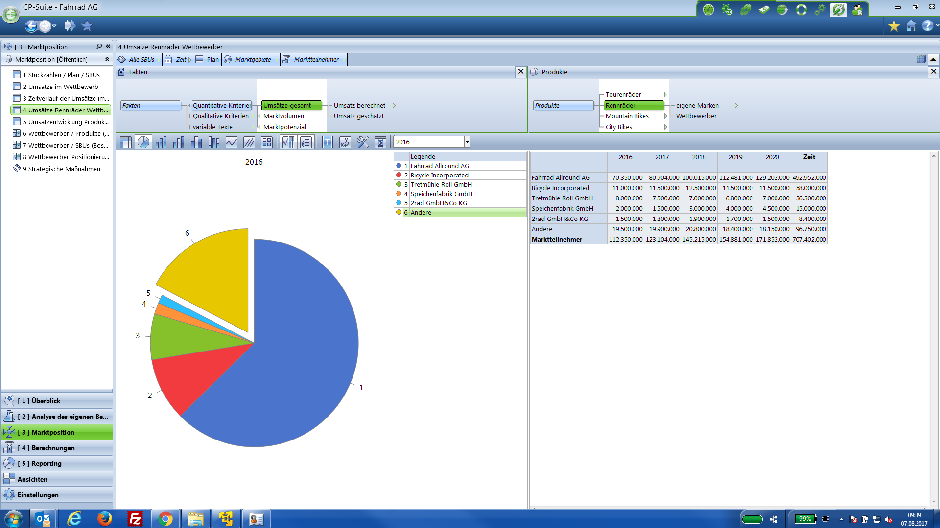Collapse the Marktposition (Öffentlich) section
940x528 pixels.
click(x=107, y=59)
